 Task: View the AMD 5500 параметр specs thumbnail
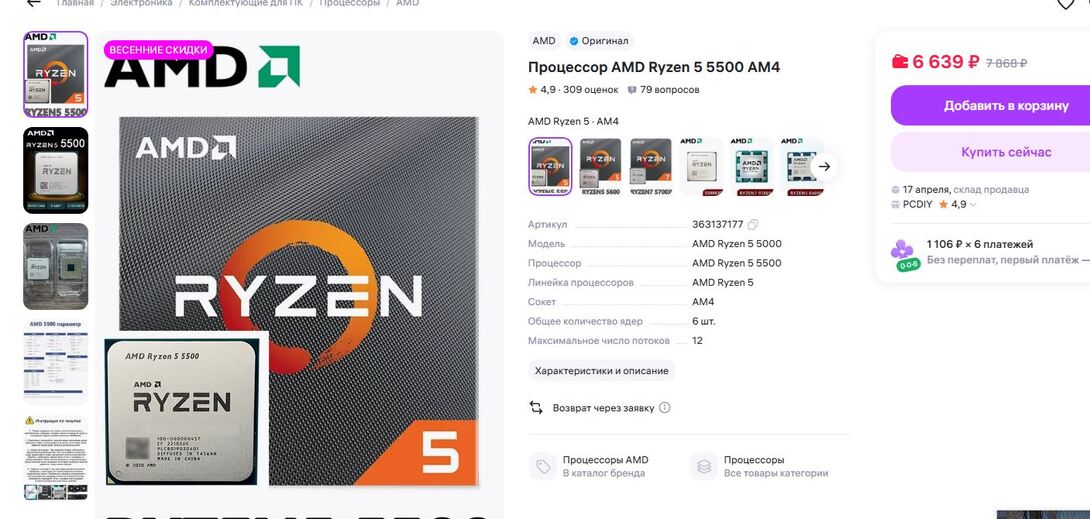(56, 361)
